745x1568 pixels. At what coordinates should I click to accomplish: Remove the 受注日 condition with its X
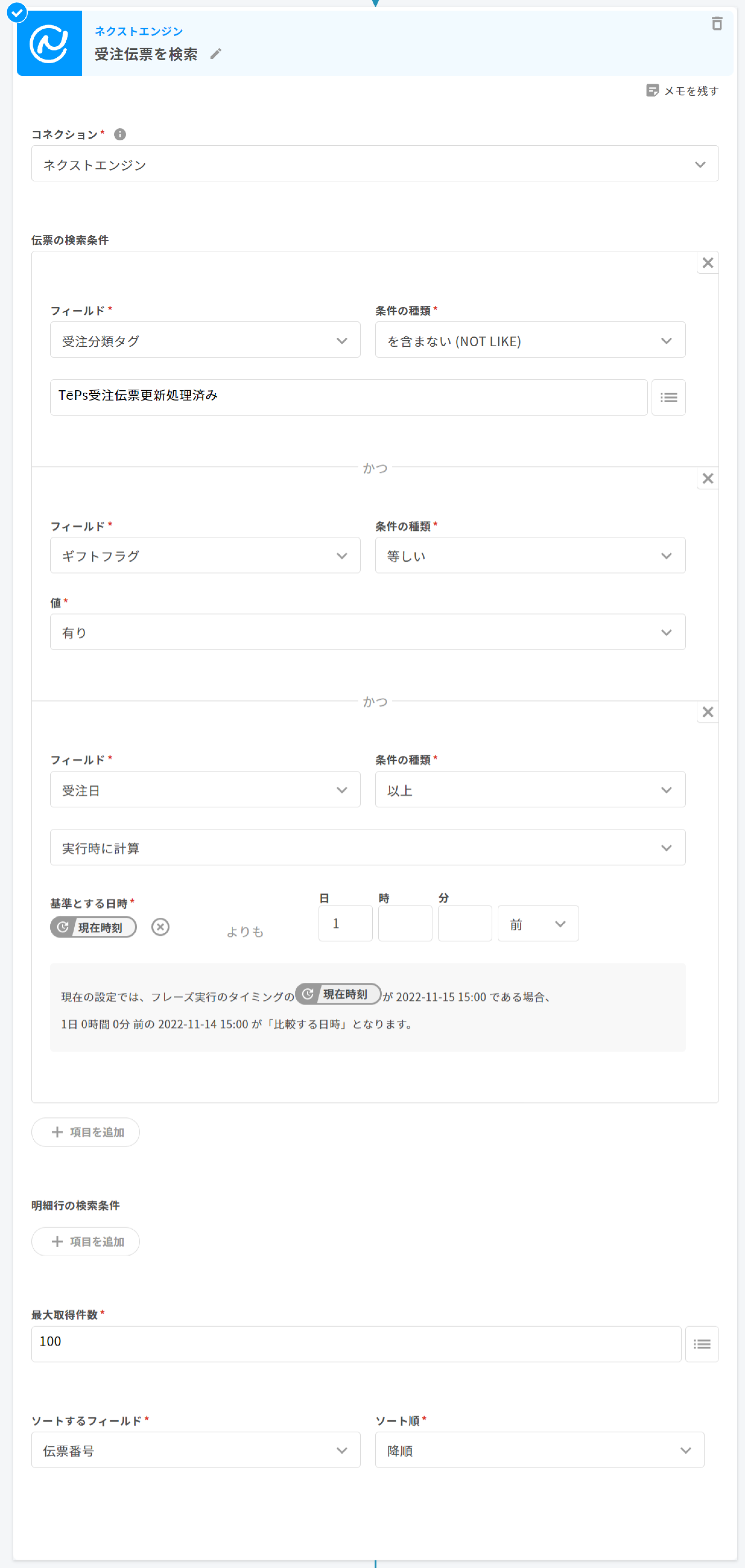[x=707, y=712]
